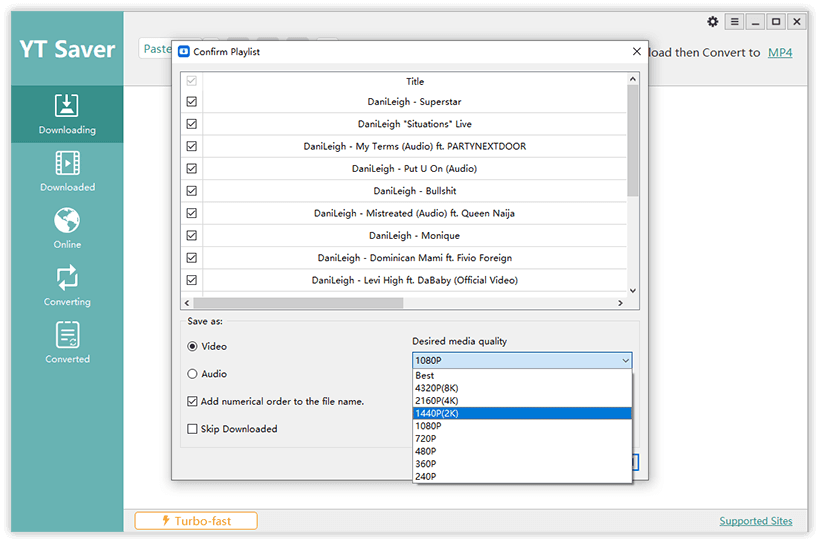This screenshot has height=543, width=820.
Task: Select row DaniLeigh - Mistreated (Audio) ft. Queen Naija
Action: click(x=414, y=213)
